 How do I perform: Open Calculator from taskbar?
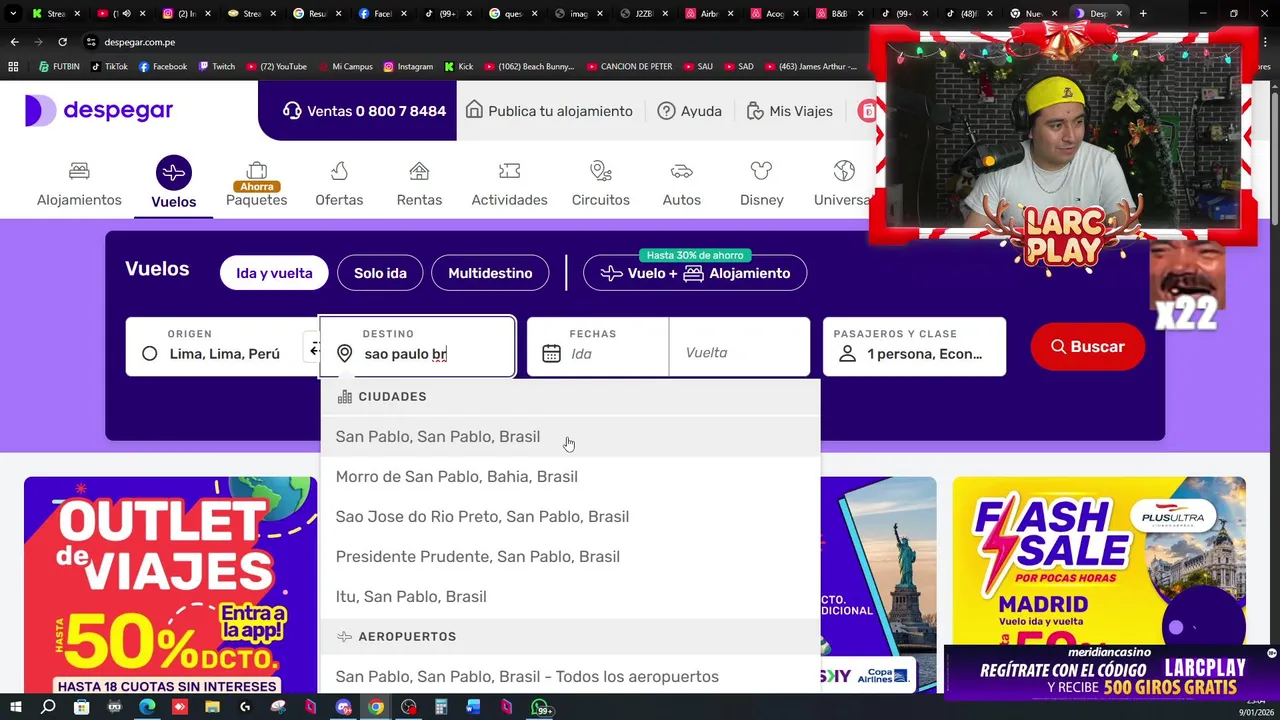[x=441, y=708]
